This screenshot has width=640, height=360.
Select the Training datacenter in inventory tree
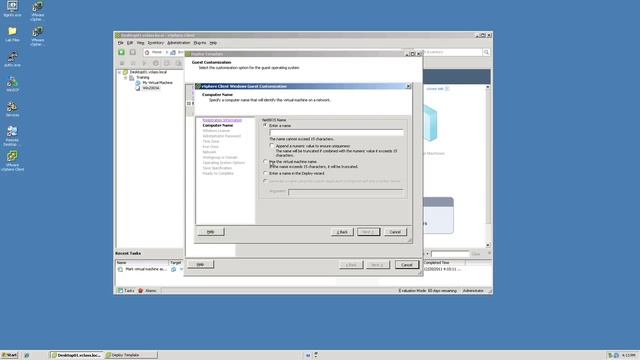(x=142, y=77)
